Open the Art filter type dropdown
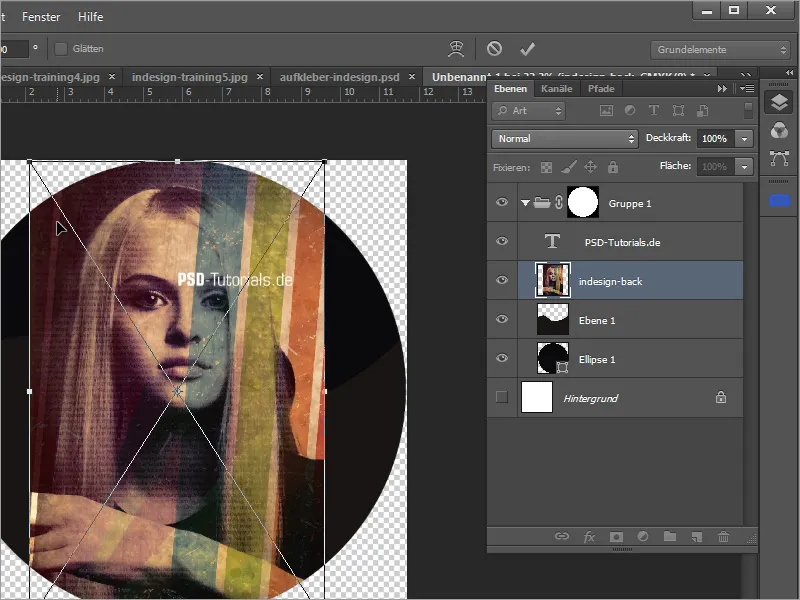The width and height of the screenshot is (800, 600). (529, 111)
